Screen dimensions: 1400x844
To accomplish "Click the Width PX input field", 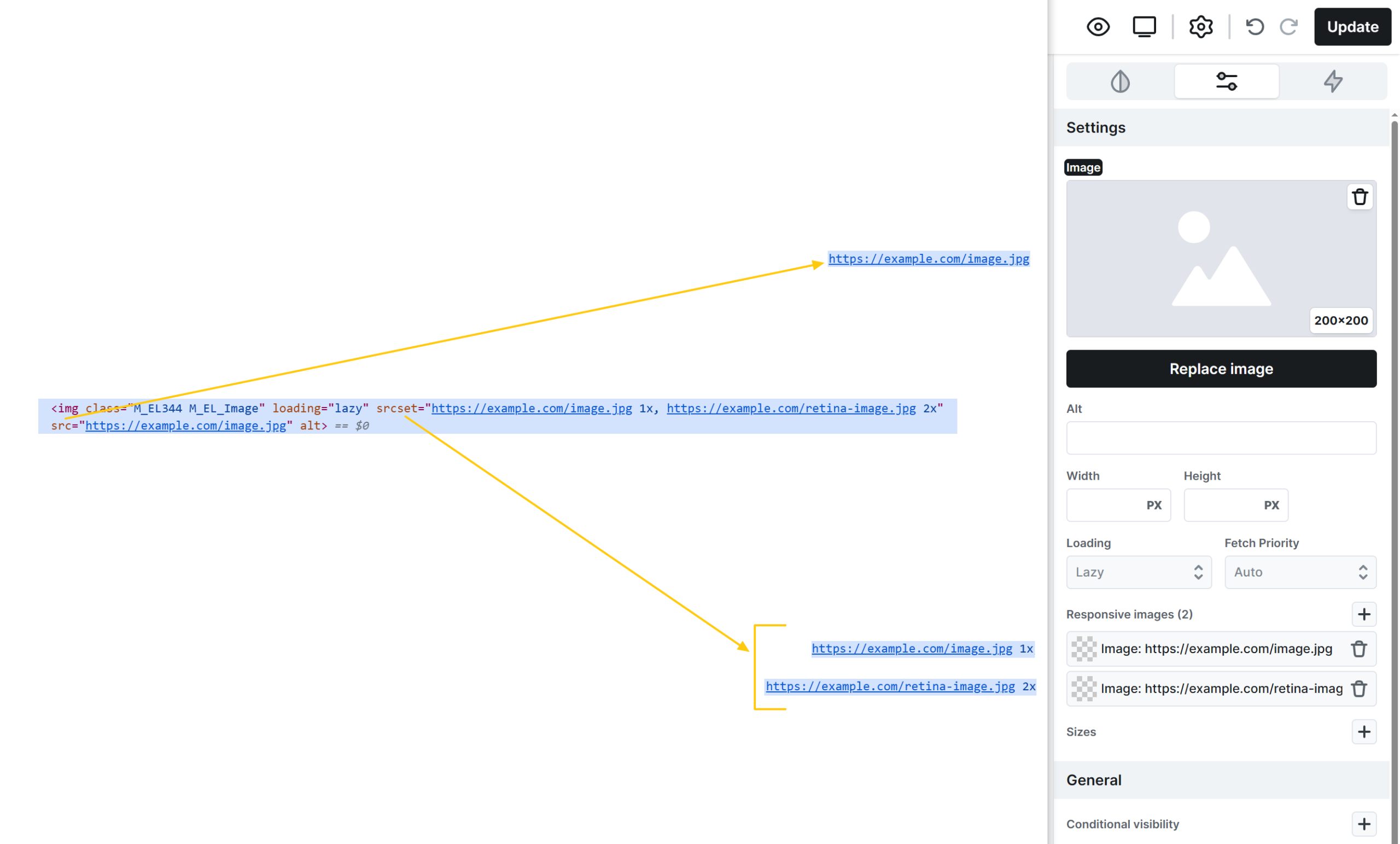I will [x=1105, y=505].
